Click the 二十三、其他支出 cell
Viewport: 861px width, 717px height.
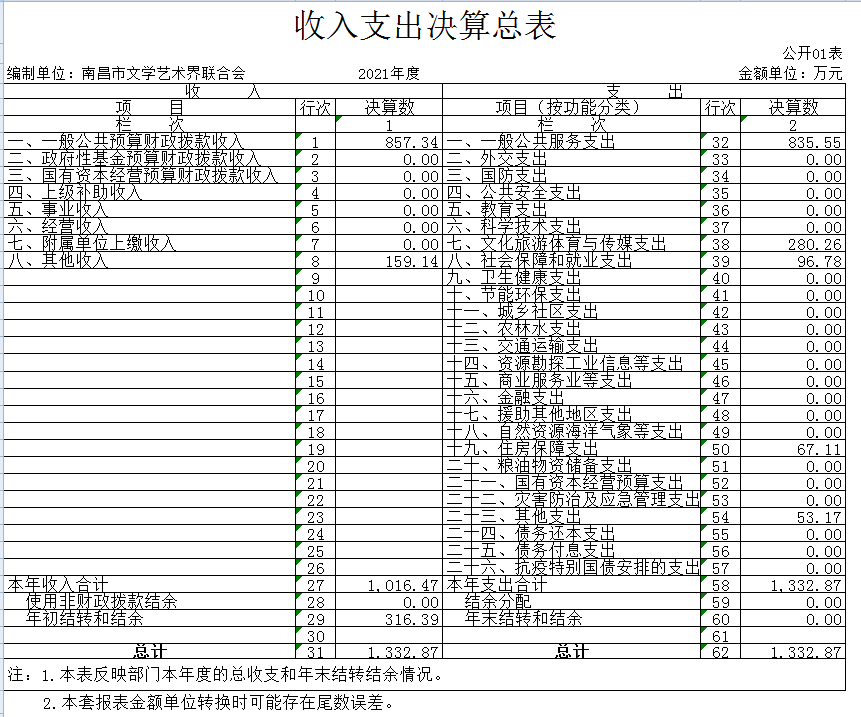pos(572,517)
